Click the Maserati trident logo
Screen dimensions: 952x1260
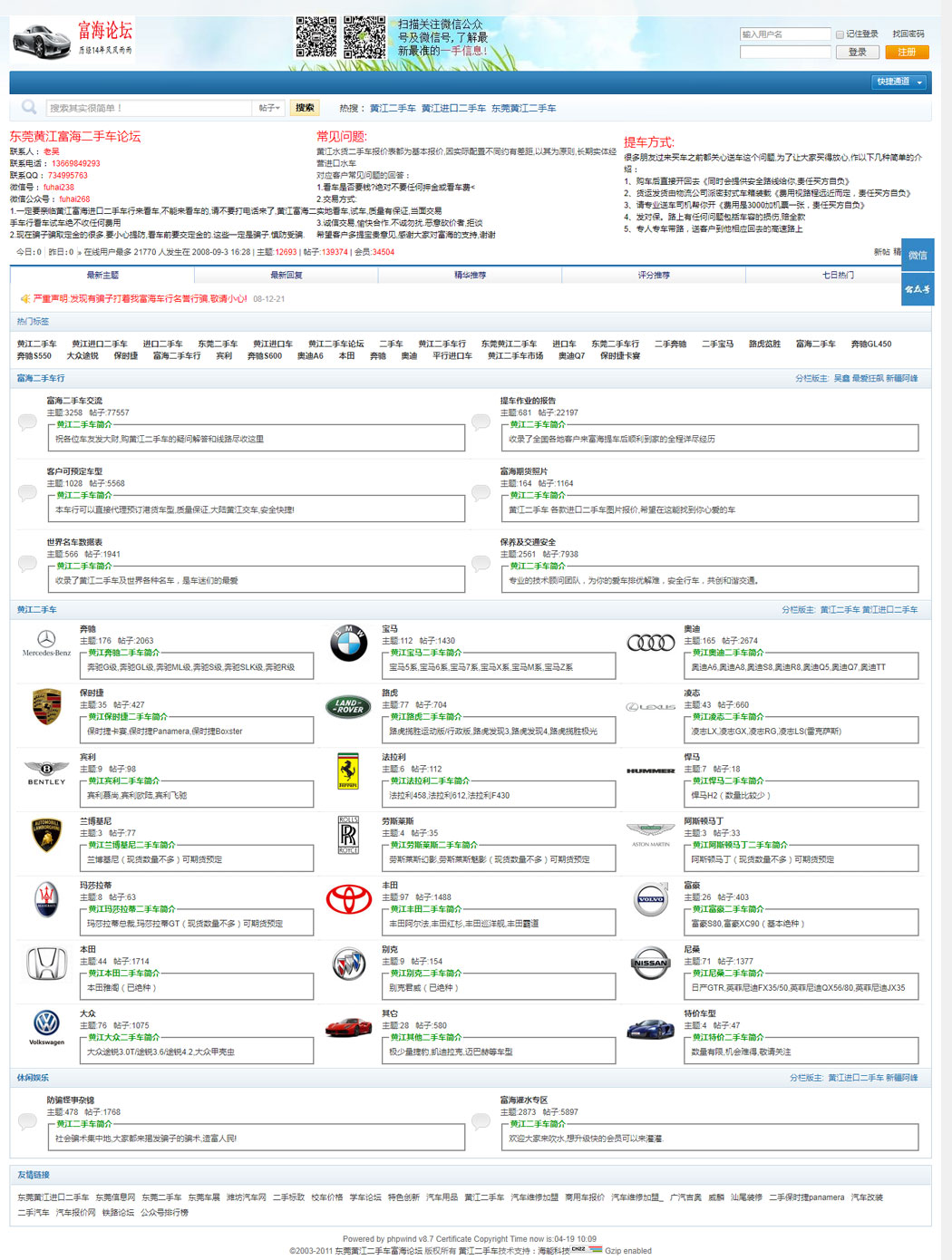coord(46,899)
